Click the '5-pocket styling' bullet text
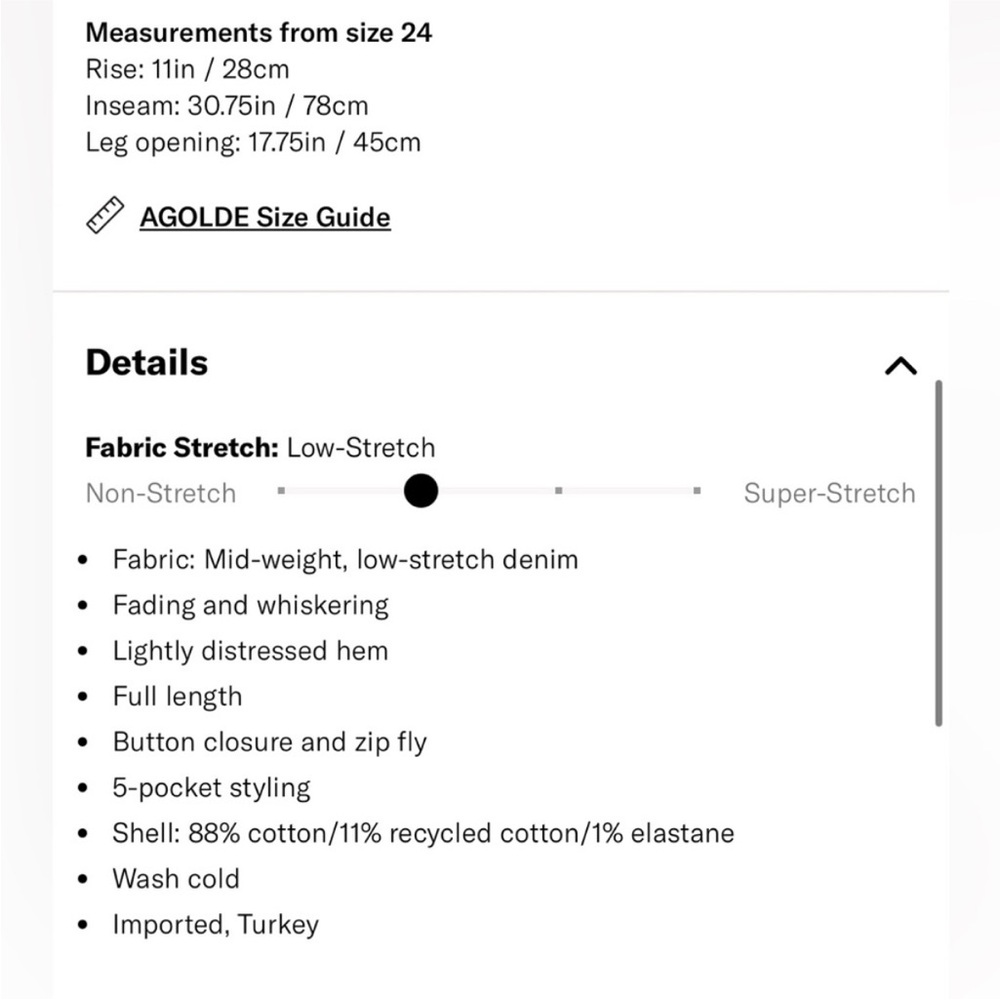The width and height of the screenshot is (1000, 1000). tap(211, 788)
